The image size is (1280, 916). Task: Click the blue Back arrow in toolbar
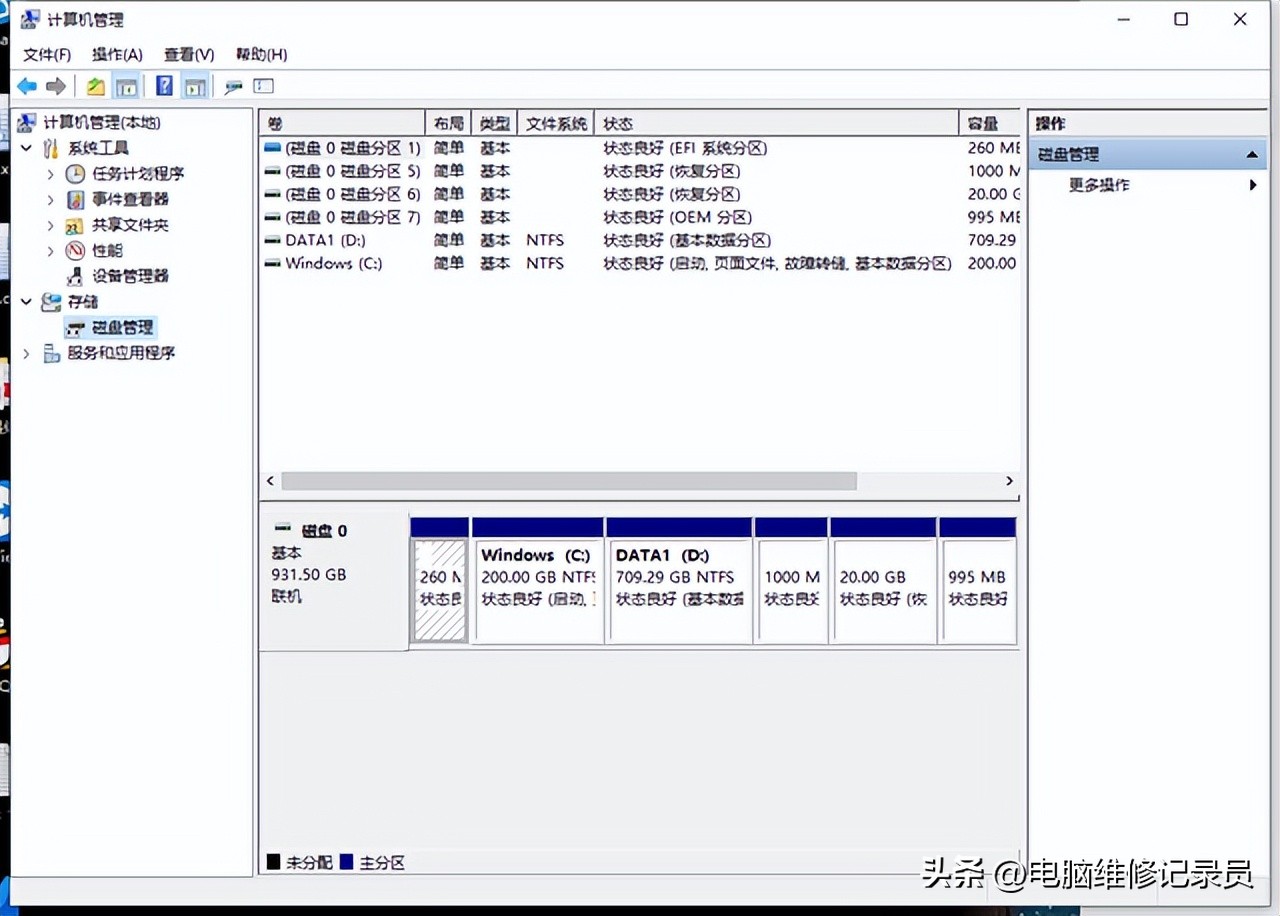tap(27, 87)
